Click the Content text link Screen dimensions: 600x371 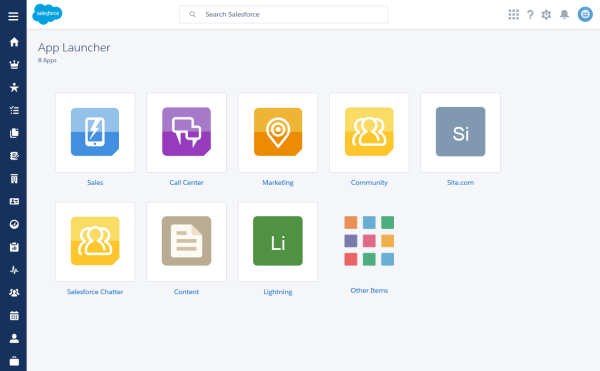tap(186, 292)
